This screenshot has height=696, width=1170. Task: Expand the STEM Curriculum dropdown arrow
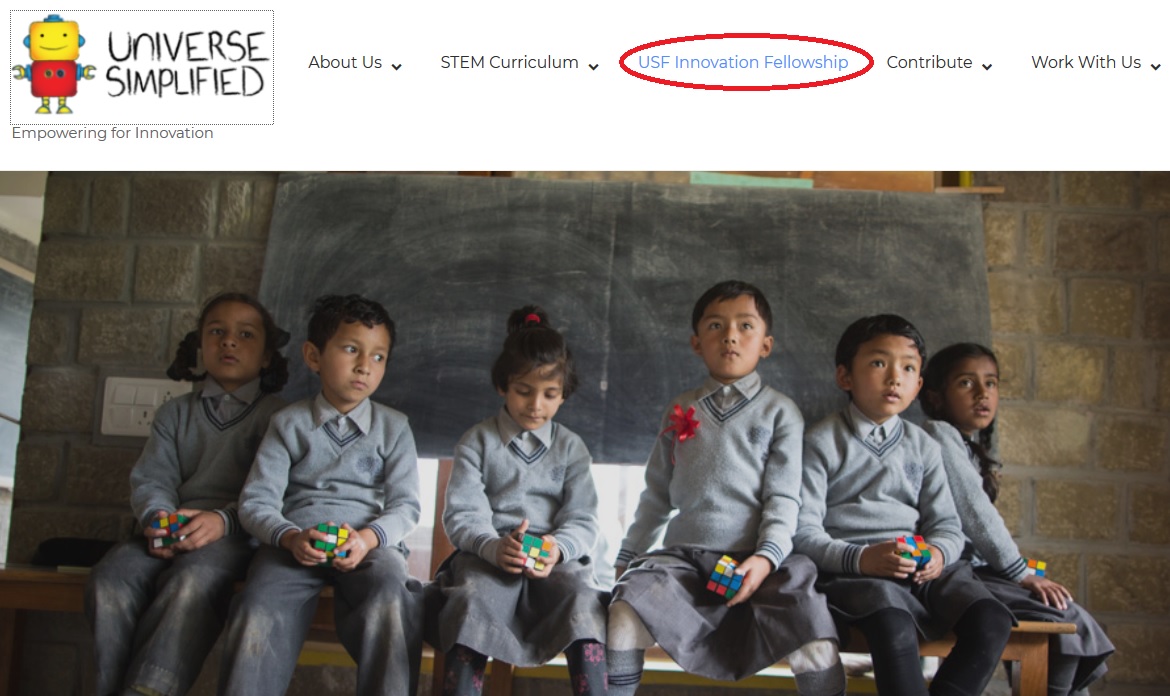point(593,67)
